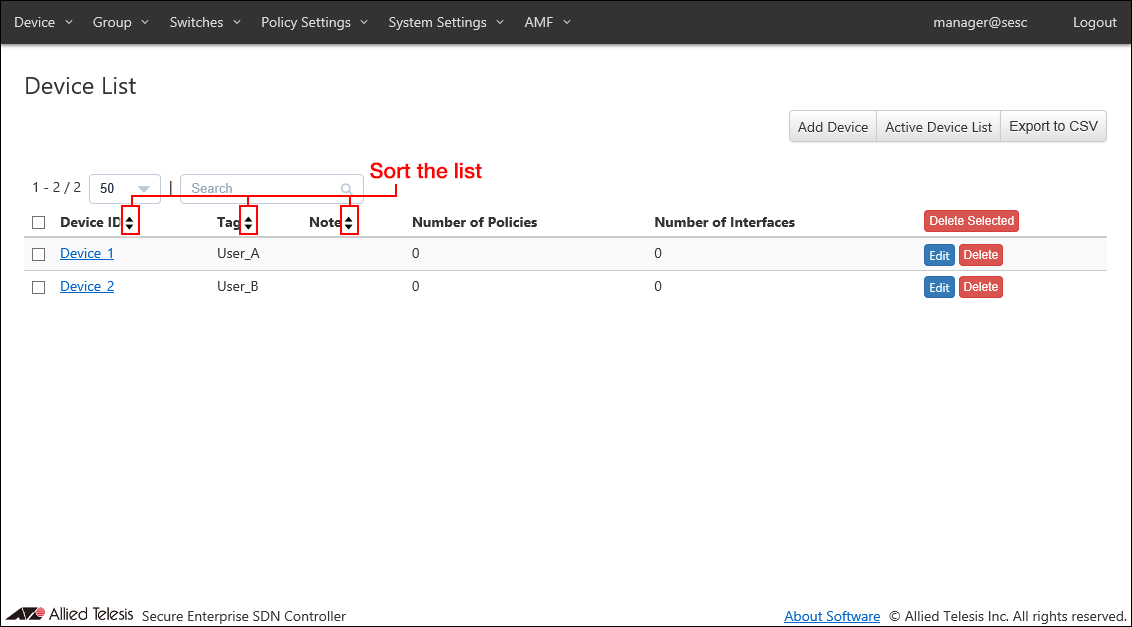This screenshot has width=1132, height=627.
Task: Open the Device_1 link
Action: [x=87, y=254]
